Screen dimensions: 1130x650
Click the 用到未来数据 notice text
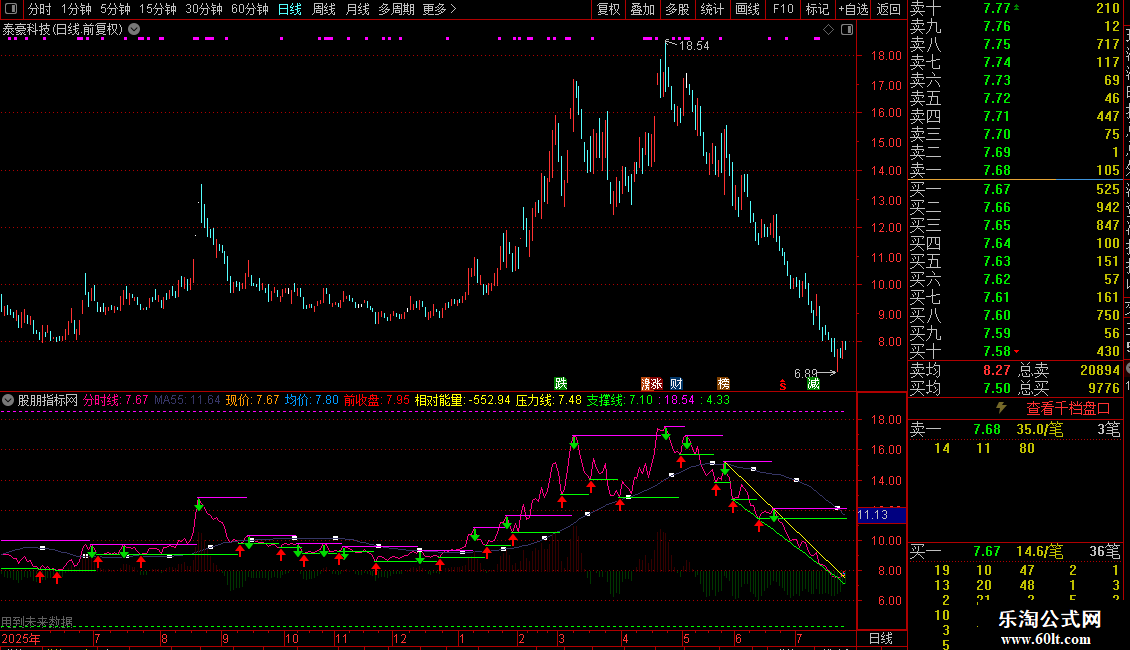(x=37, y=622)
